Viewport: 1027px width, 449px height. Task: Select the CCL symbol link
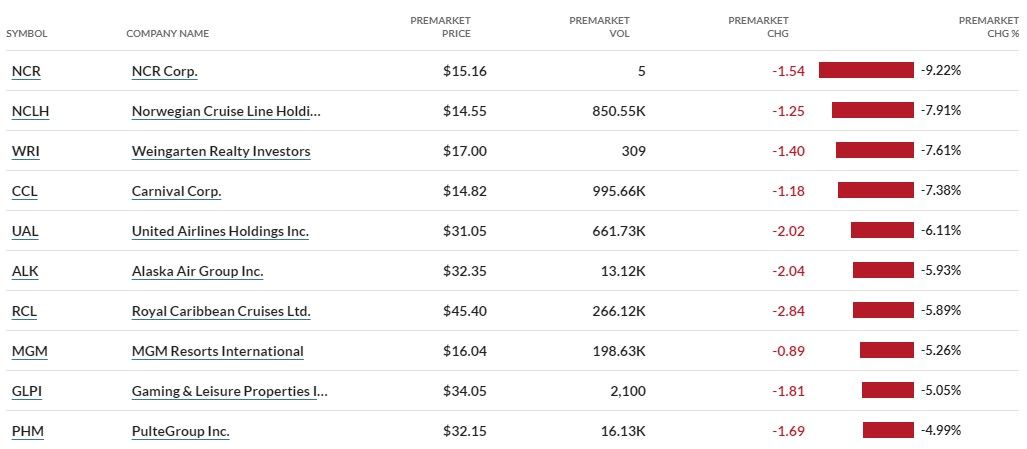pyautogui.click(x=25, y=191)
